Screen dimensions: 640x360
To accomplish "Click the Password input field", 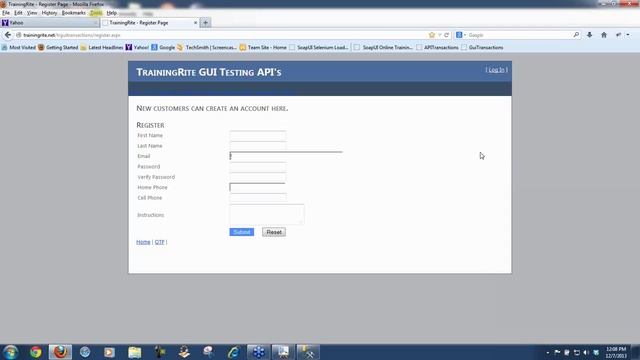I will (x=258, y=167).
